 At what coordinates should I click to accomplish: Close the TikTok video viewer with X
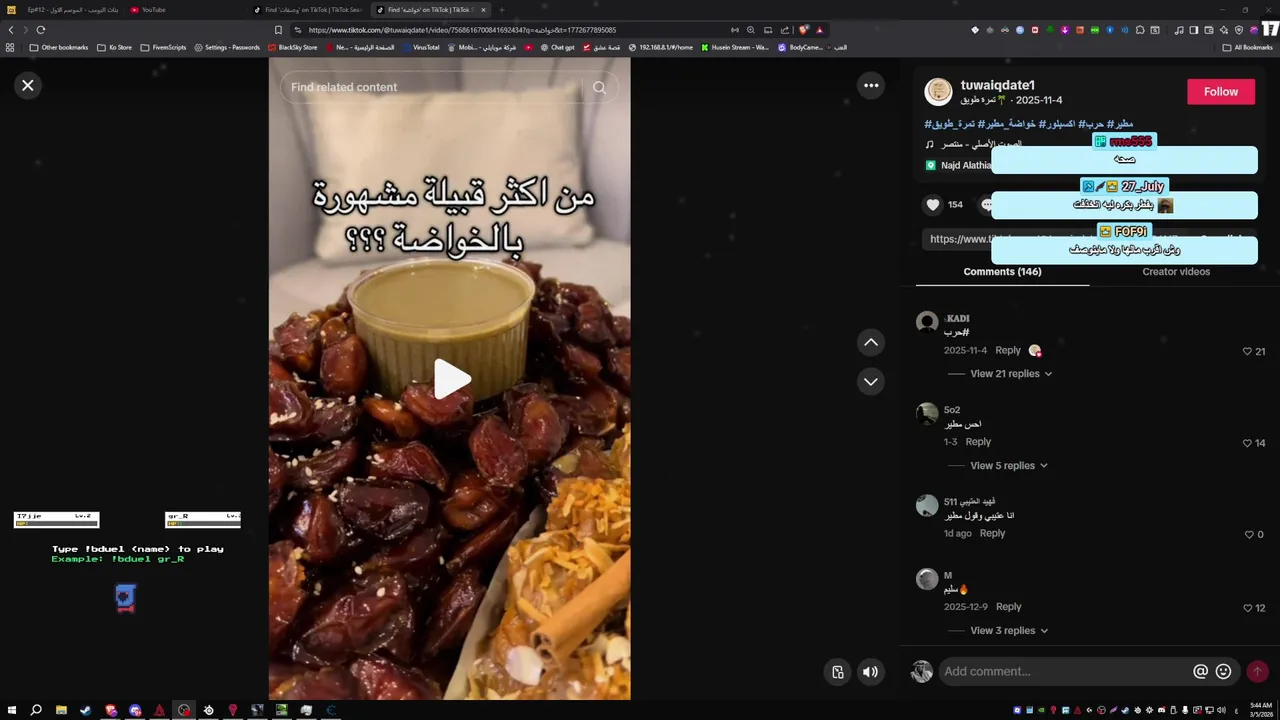28,86
